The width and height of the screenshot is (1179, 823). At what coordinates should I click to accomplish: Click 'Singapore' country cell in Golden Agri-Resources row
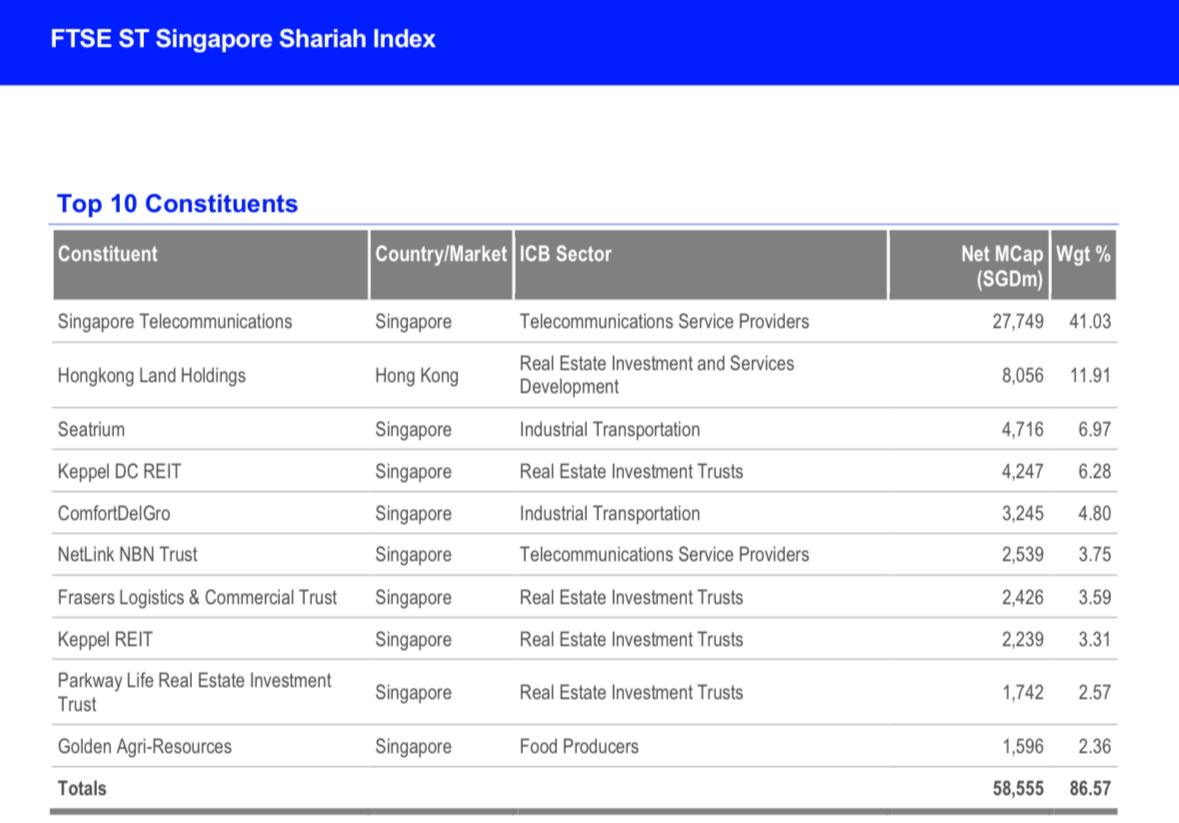pyautogui.click(x=414, y=746)
